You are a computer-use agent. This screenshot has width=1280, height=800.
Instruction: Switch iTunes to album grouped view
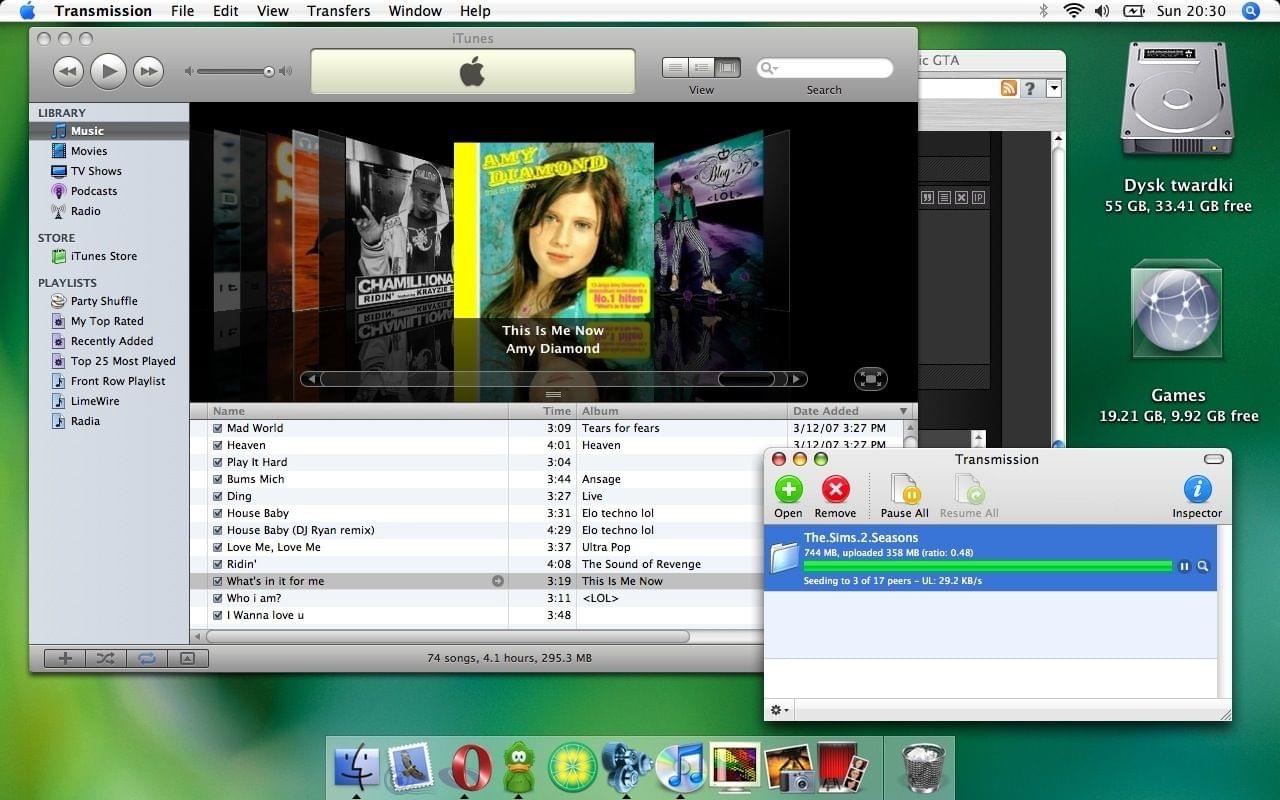[x=701, y=68]
